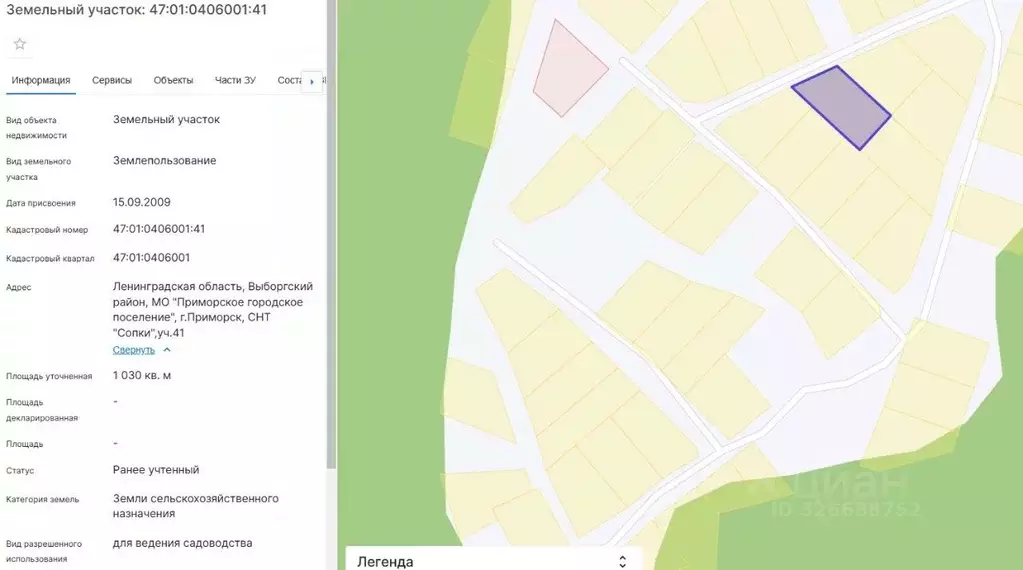
Task: Open the Части ЗУ tab
Action: pos(235,81)
